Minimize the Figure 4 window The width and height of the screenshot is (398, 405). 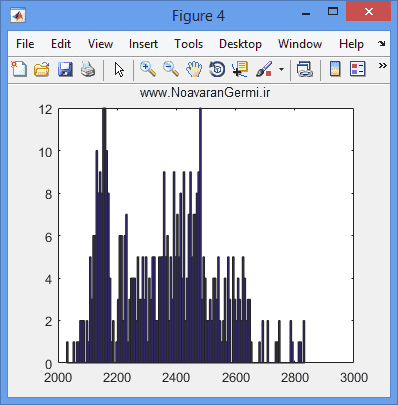(306, 13)
